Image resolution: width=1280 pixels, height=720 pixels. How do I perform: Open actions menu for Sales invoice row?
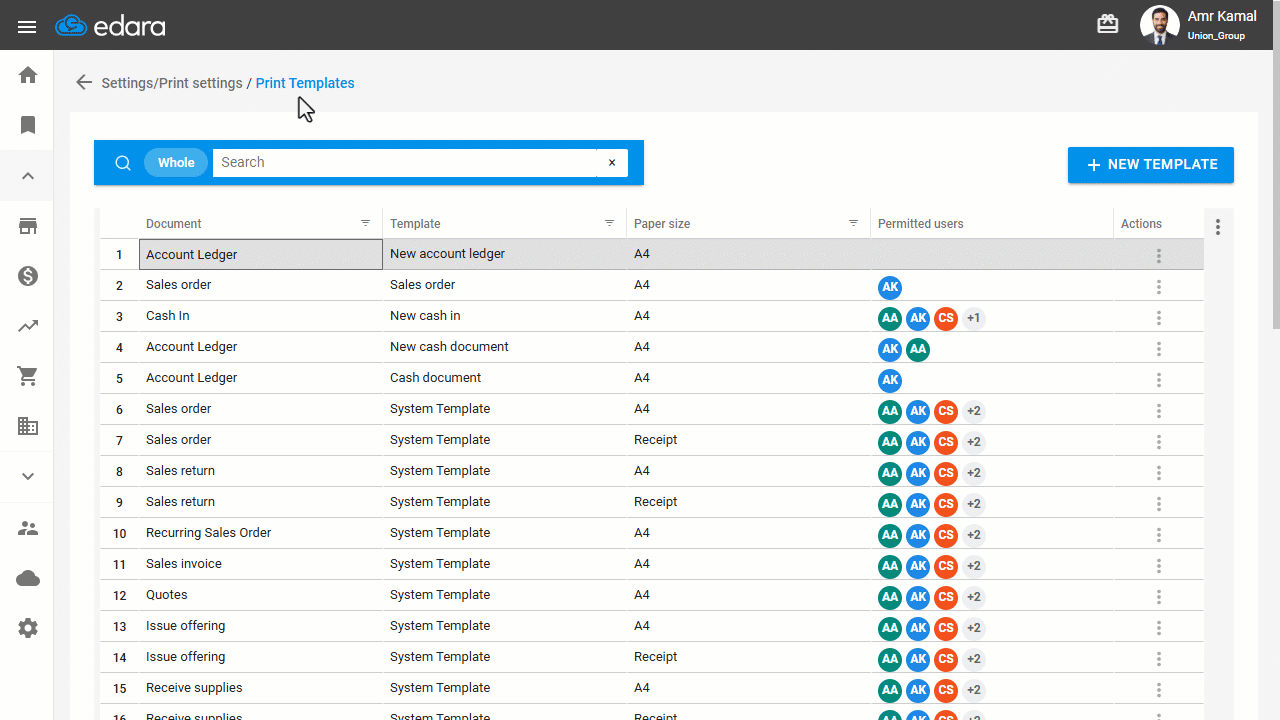tap(1159, 566)
